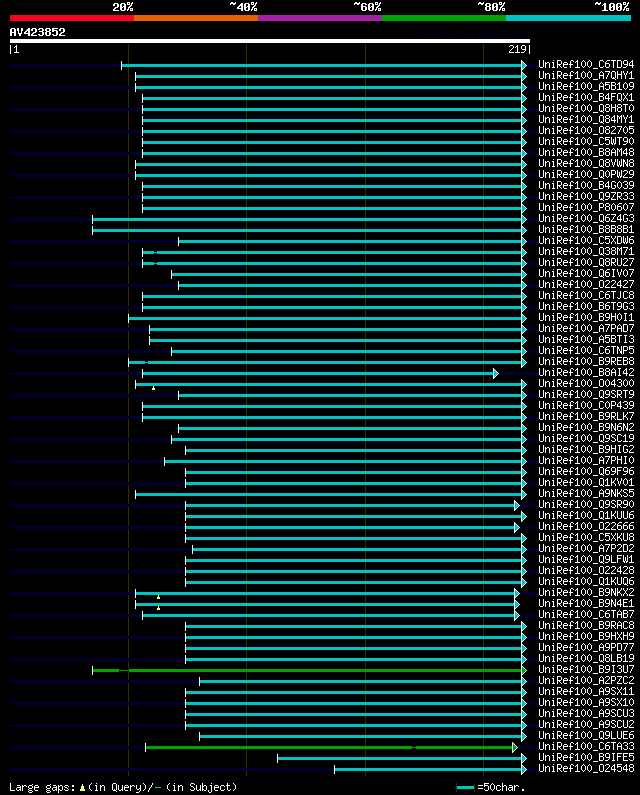
Task: Select the UniRef100_Q9LUE6 hit label
Action: click(586, 736)
